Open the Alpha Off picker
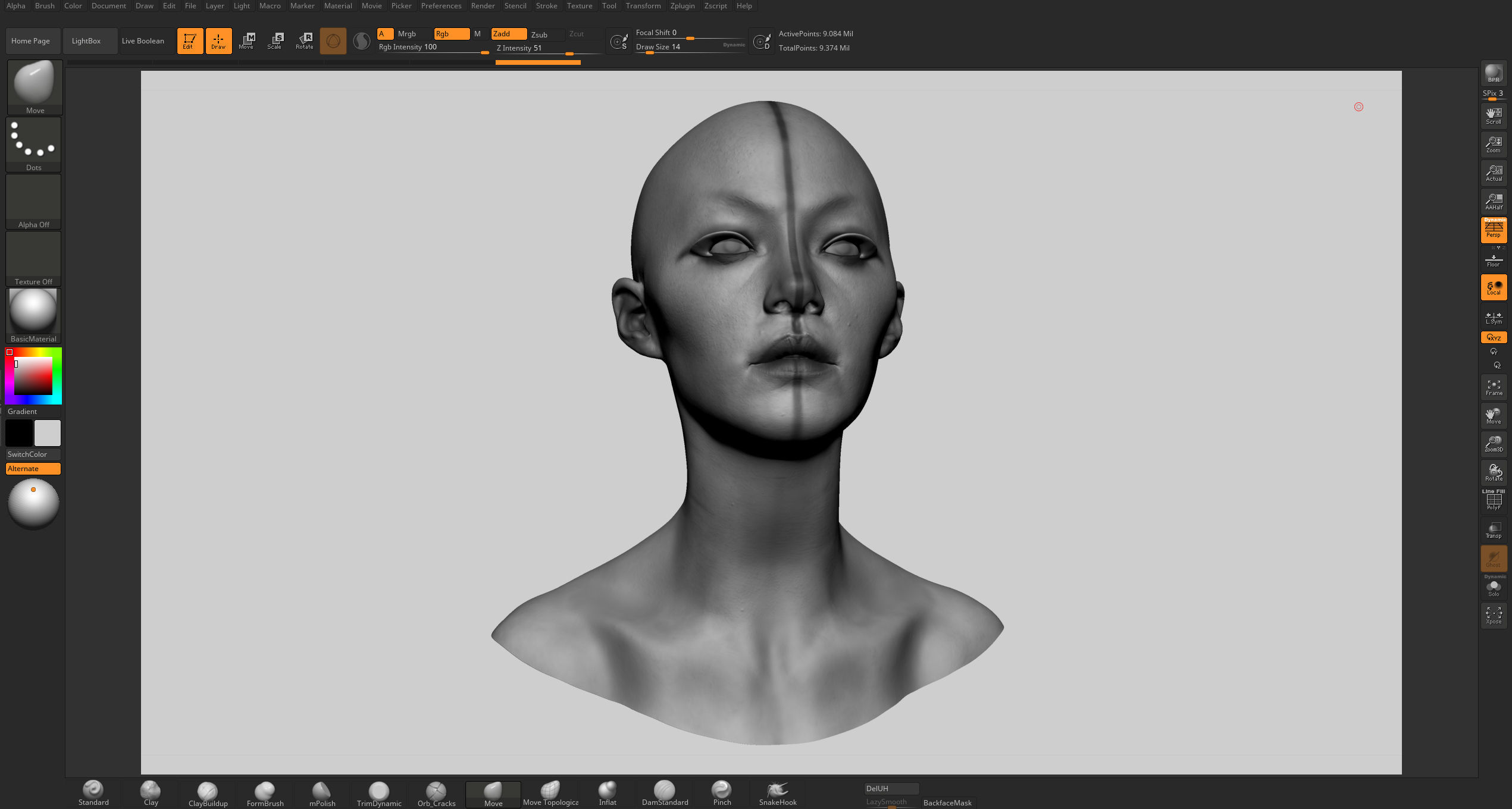1512x809 pixels. [x=33, y=201]
